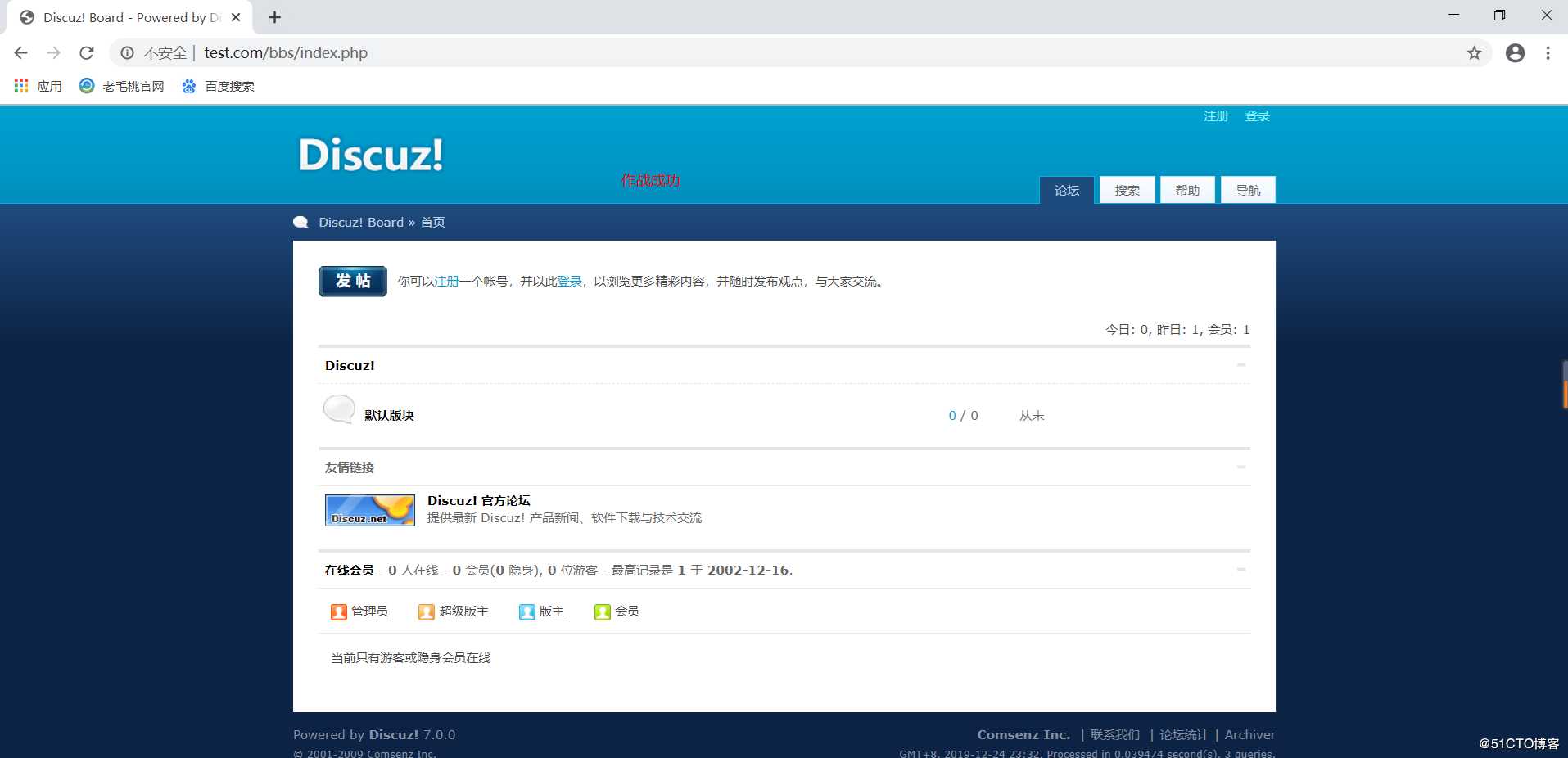Screen dimensions: 1568x758
Task: Click the 登录 link at top right
Action: click(x=1257, y=116)
